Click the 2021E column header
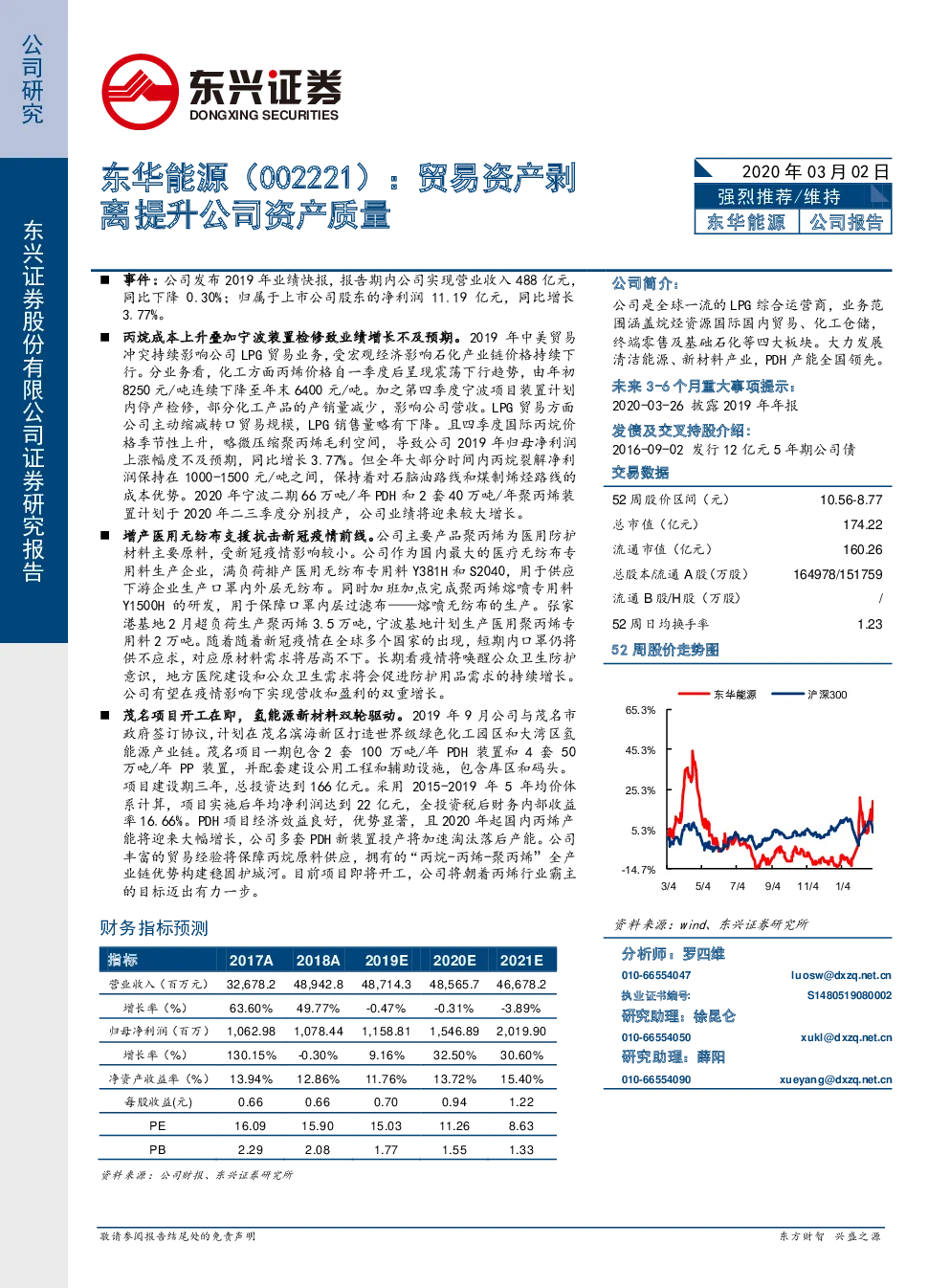Viewport: 950px width, 1288px height. pyautogui.click(x=521, y=960)
